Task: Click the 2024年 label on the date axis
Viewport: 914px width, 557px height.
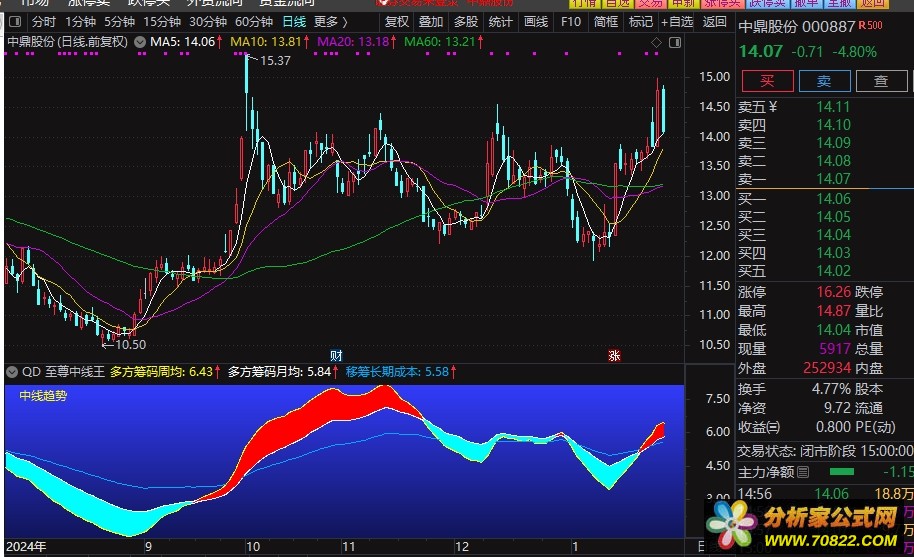Action: pyautogui.click(x=26, y=547)
